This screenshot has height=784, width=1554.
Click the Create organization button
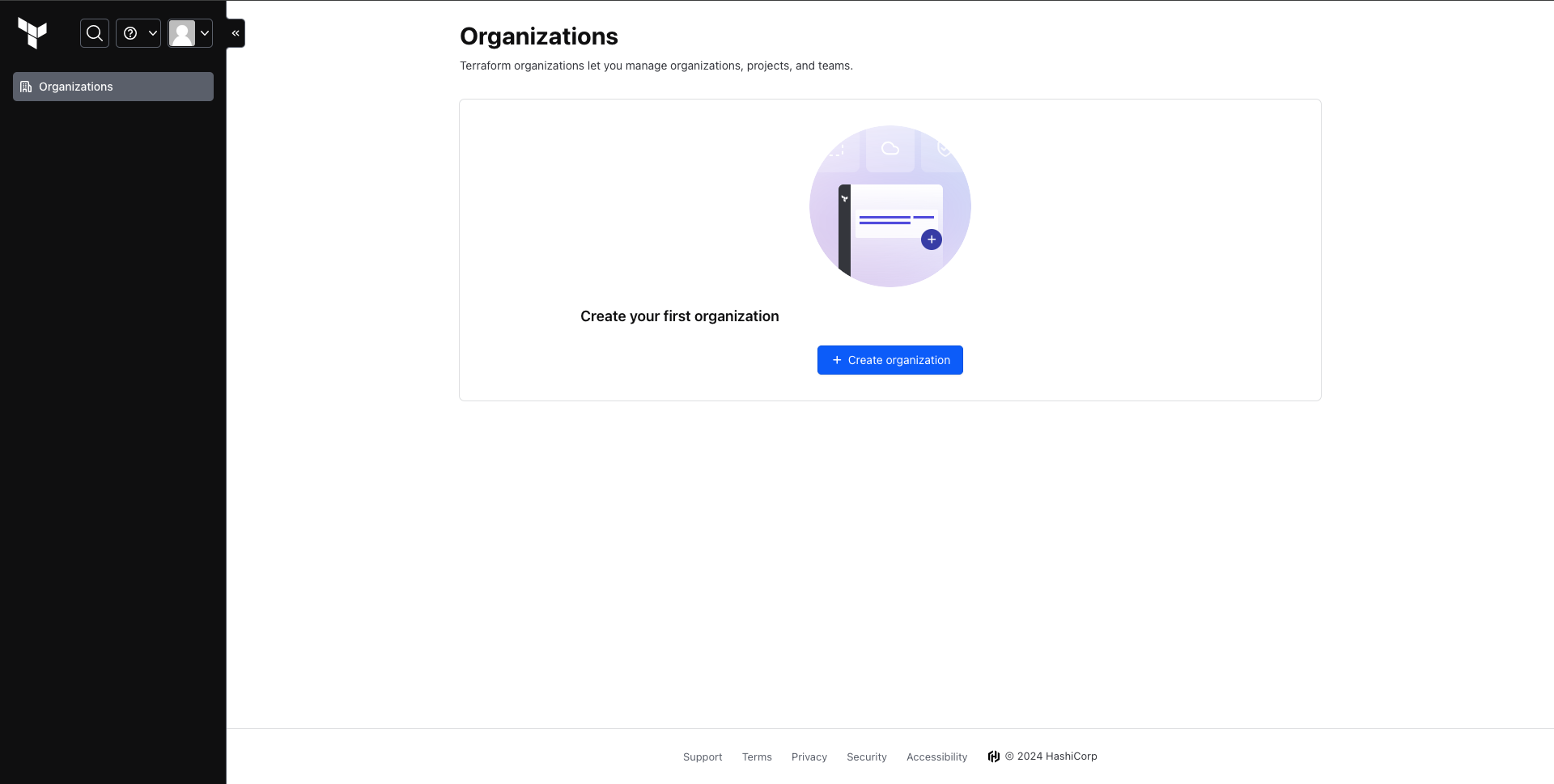[x=890, y=360]
